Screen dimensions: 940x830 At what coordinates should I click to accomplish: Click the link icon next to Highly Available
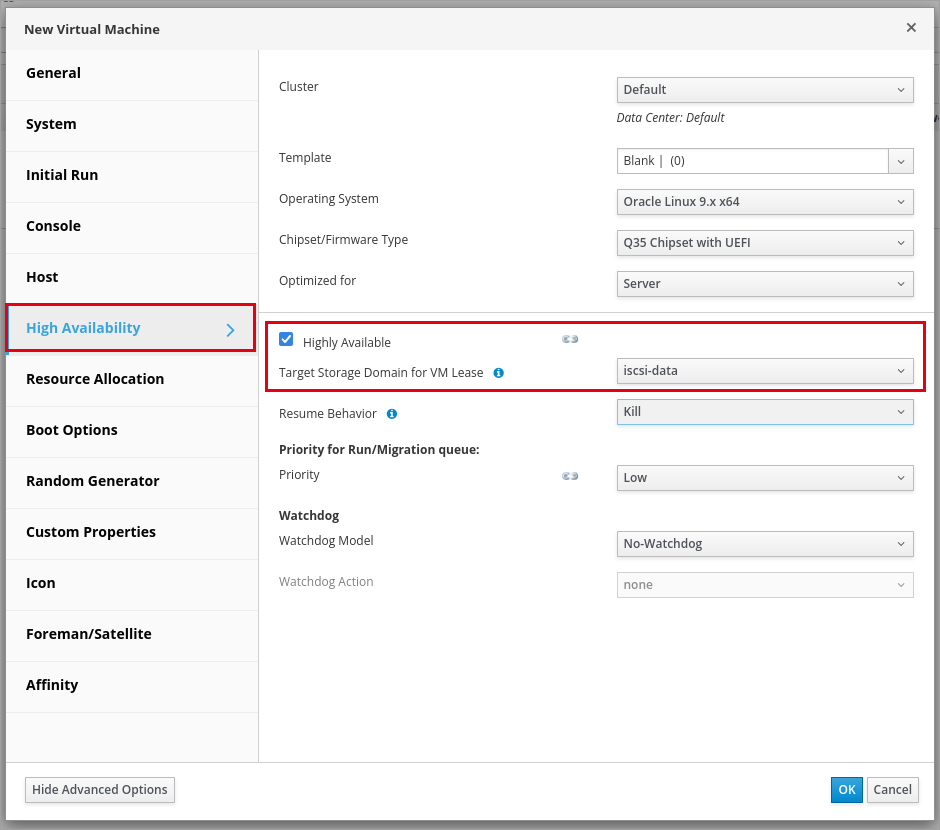pos(570,339)
